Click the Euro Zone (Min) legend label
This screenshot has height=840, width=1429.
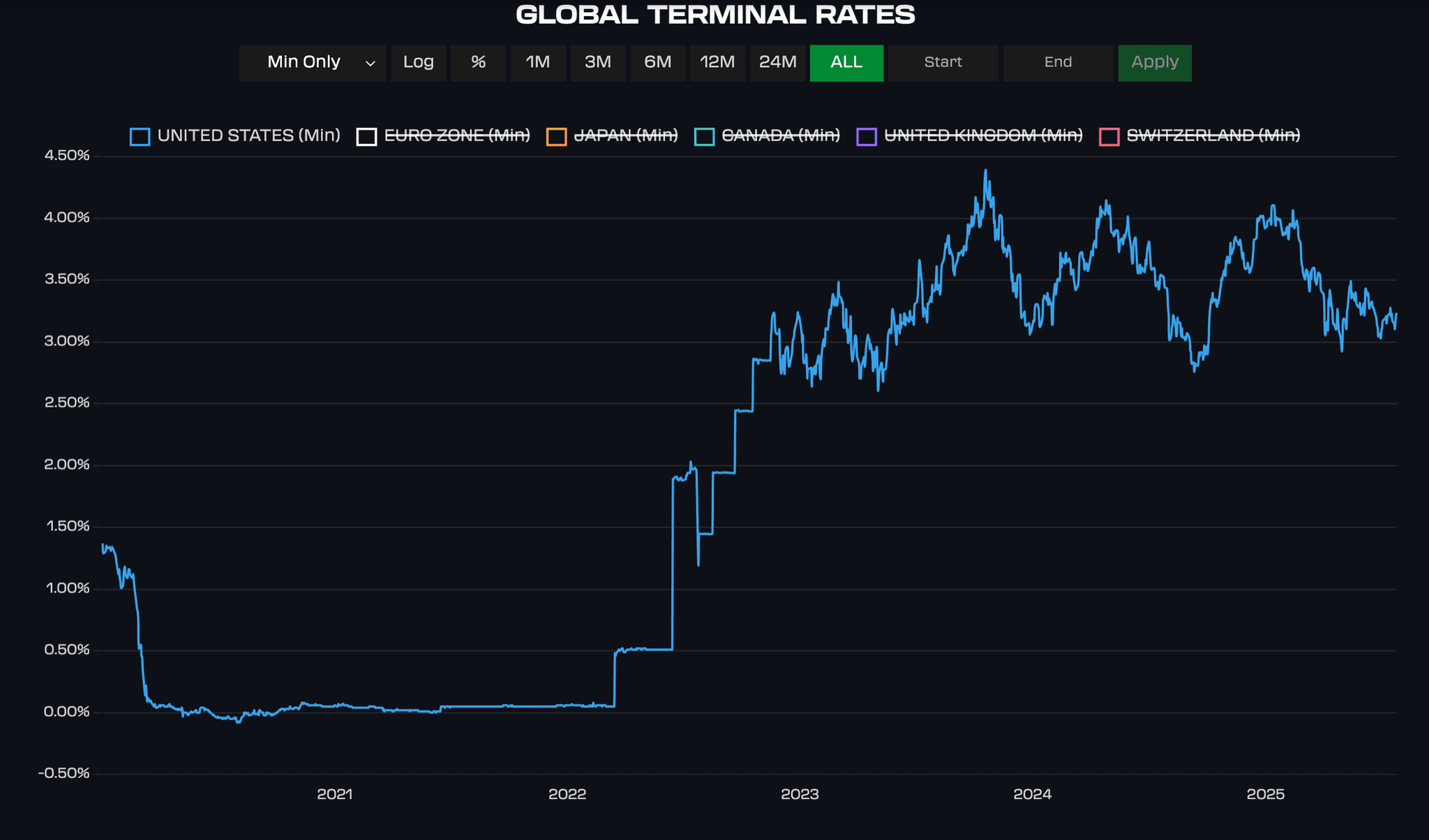point(457,135)
